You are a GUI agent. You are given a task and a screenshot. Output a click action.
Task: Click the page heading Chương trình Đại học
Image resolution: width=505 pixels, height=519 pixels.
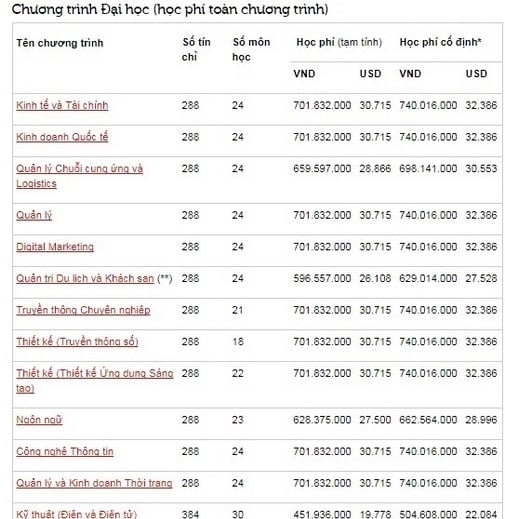coord(170,9)
